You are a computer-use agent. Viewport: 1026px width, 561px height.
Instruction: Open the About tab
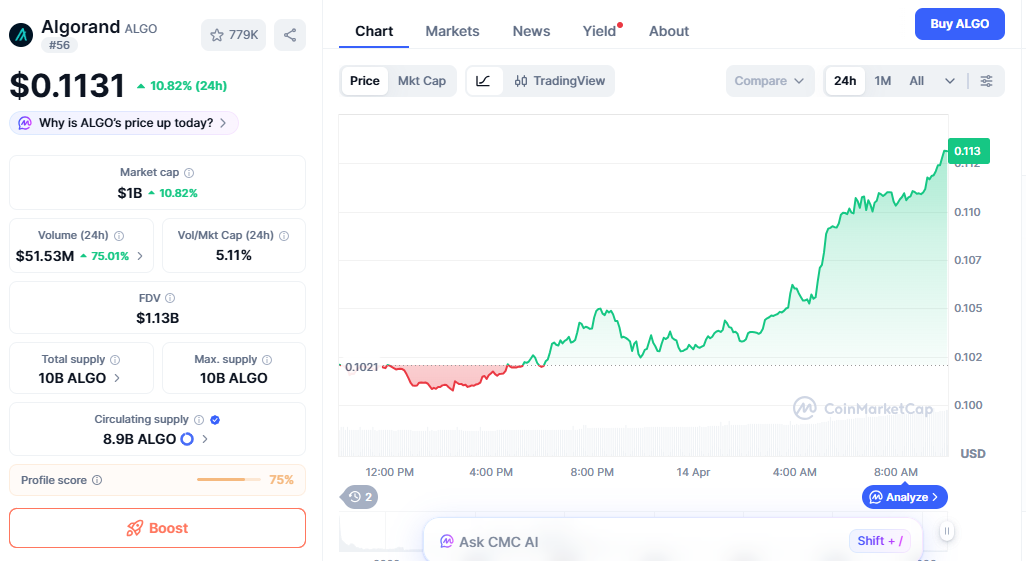click(x=669, y=31)
